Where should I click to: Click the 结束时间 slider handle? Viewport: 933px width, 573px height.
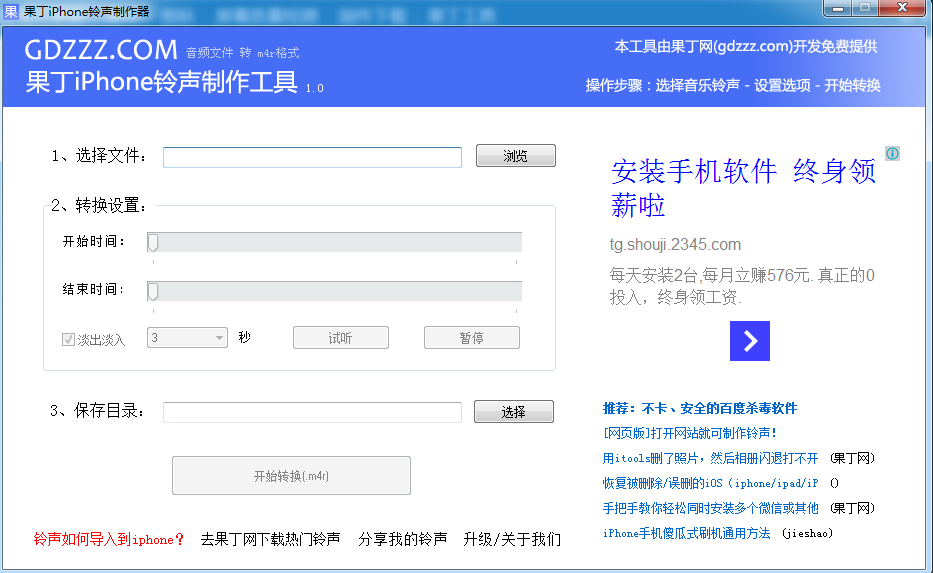point(153,291)
